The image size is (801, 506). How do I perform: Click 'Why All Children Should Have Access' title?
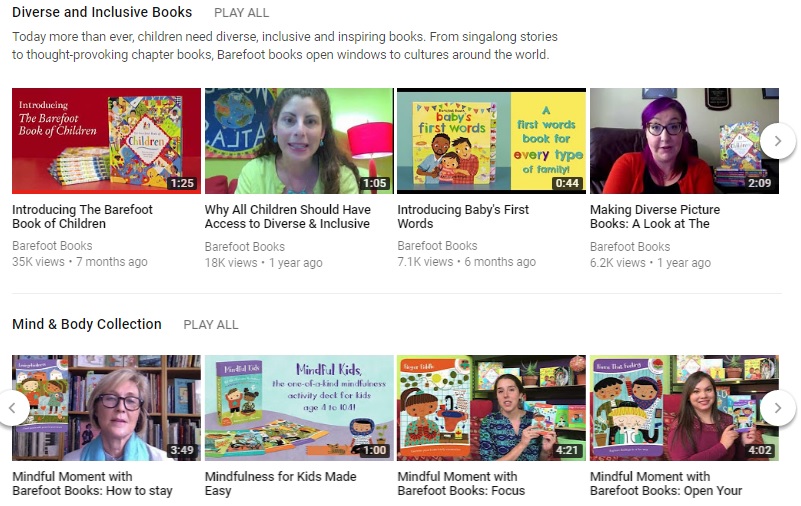click(x=288, y=217)
